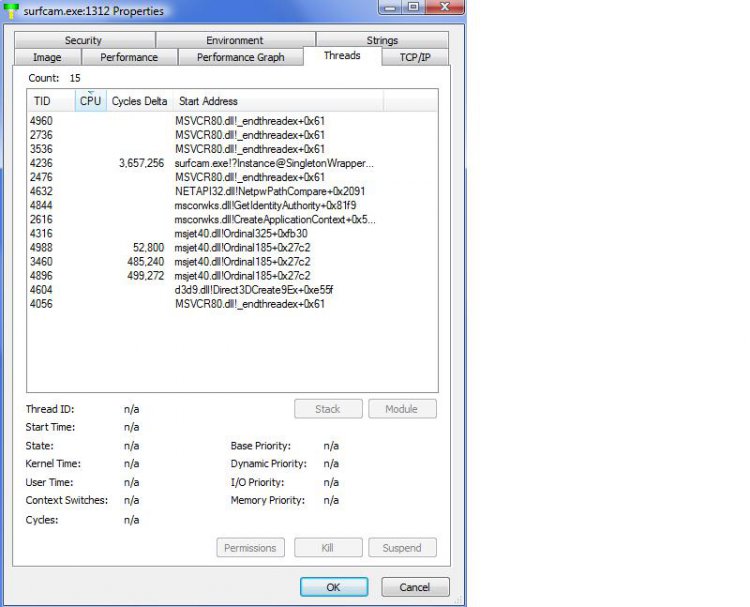The height and width of the screenshot is (607, 750).
Task: Click the Stack button
Action: tap(328, 409)
